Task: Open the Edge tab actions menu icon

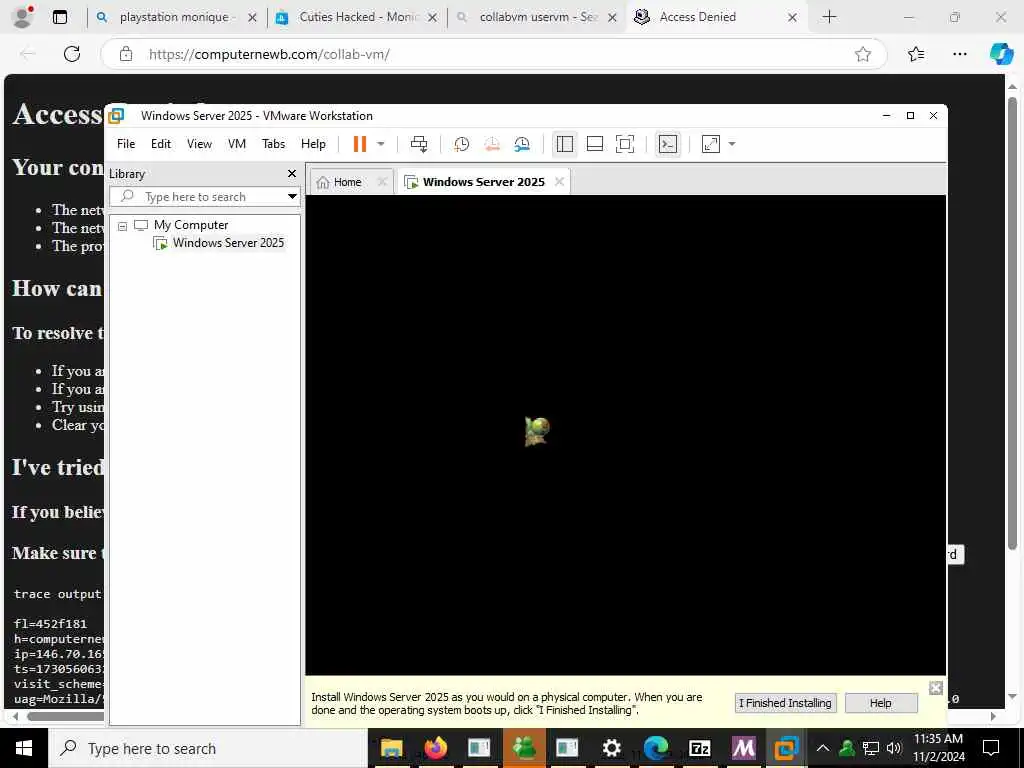Action: 59,17
